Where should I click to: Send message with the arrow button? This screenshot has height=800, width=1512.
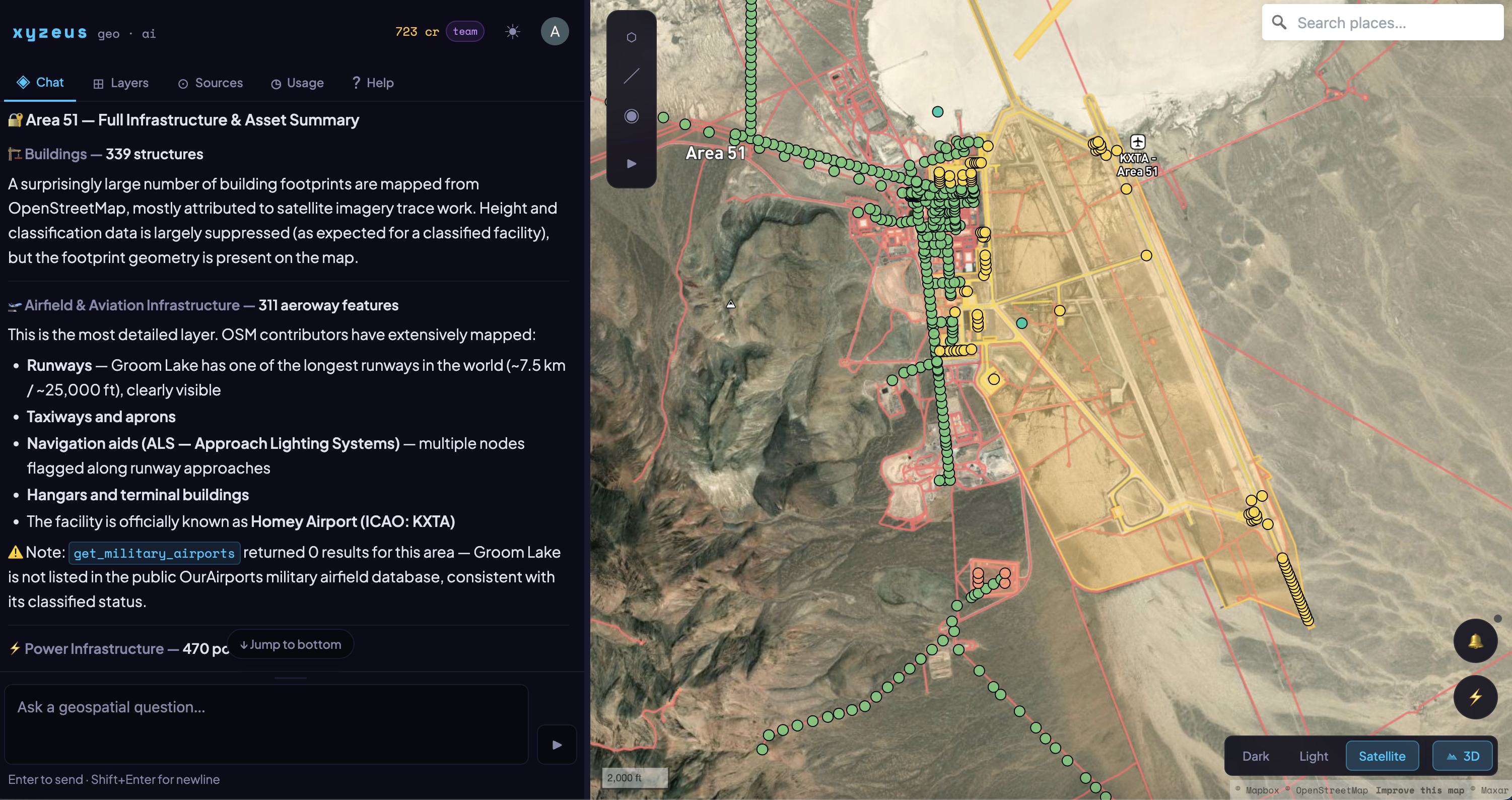(x=557, y=745)
